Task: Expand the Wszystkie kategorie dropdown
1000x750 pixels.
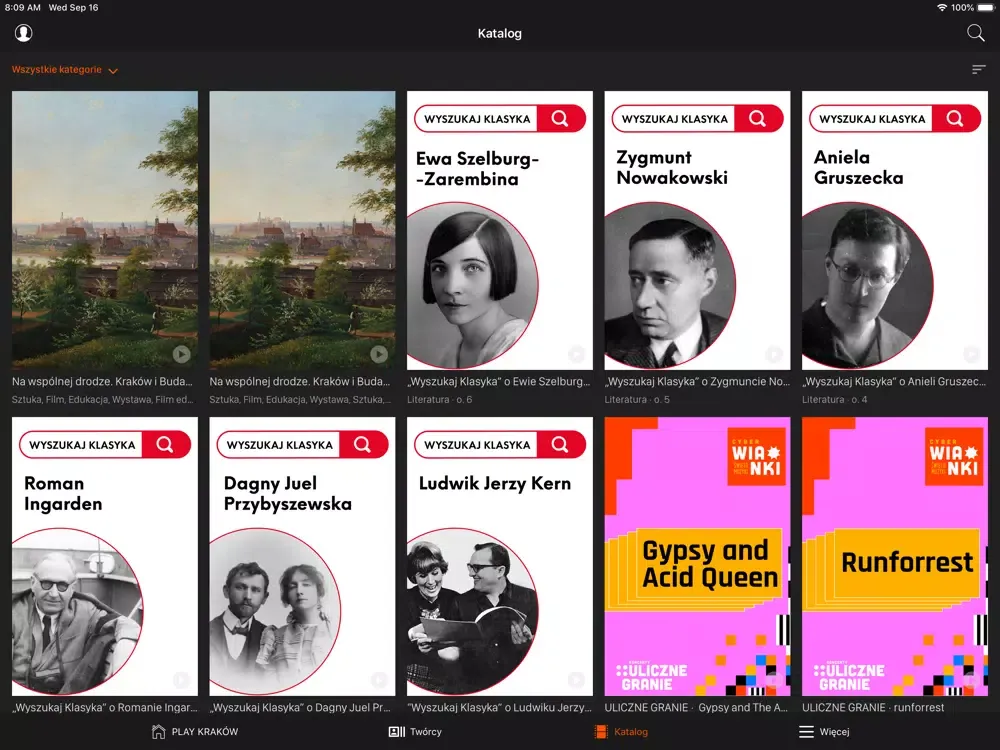Action: [64, 70]
